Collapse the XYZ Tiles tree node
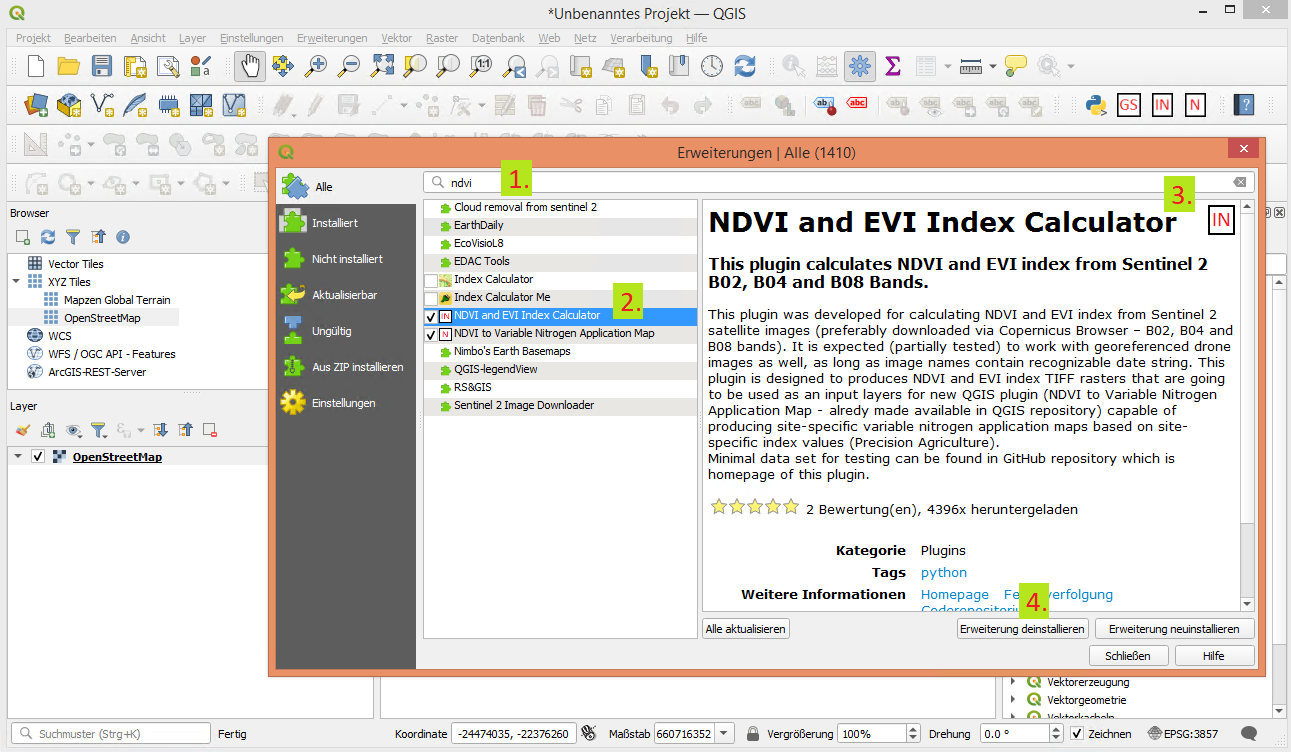The width and height of the screenshot is (1291, 752). click(x=17, y=282)
